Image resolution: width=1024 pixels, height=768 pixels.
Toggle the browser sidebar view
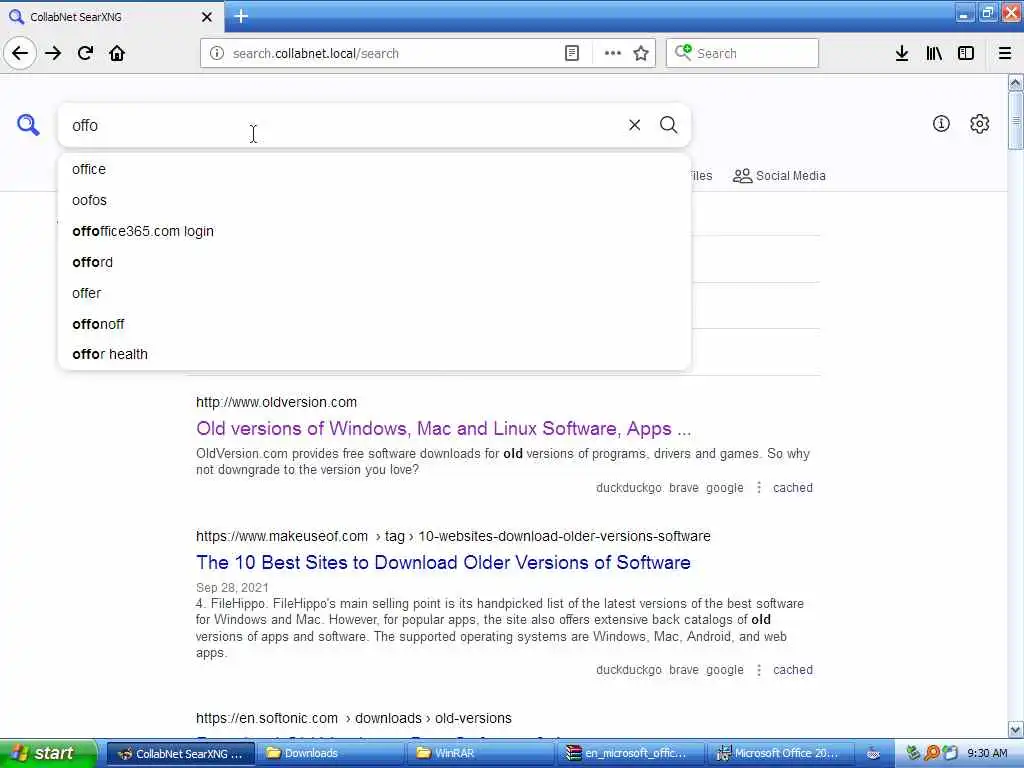pos(966,53)
